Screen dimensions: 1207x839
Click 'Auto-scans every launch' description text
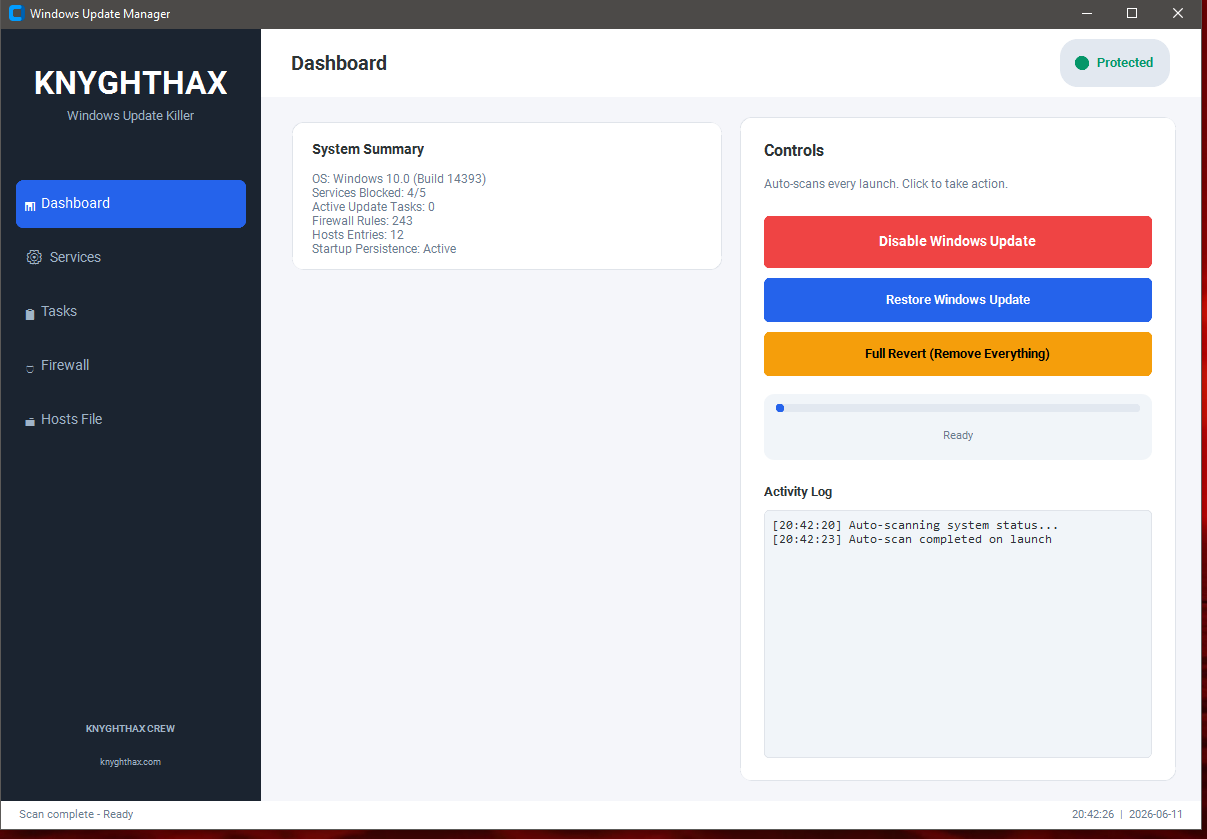click(x=886, y=184)
